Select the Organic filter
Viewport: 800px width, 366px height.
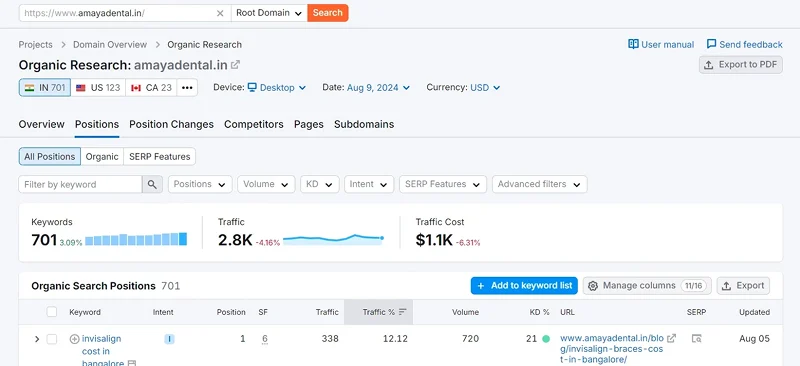[x=102, y=157]
